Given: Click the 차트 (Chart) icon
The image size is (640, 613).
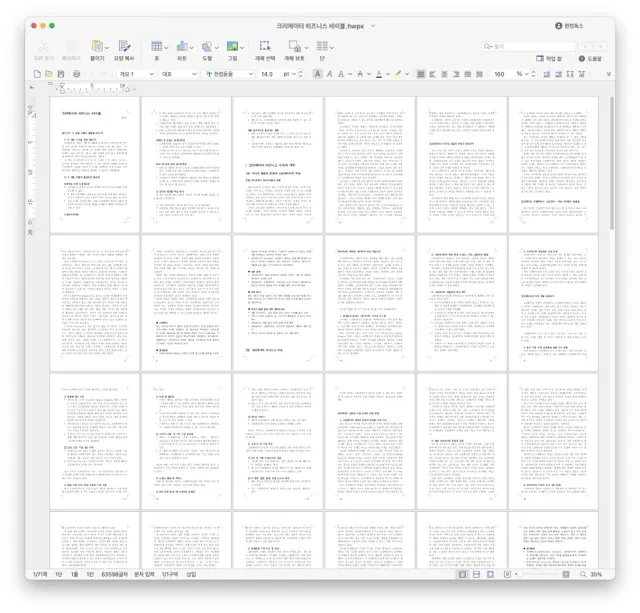Looking at the screenshot, I should pyautogui.click(x=182, y=46).
